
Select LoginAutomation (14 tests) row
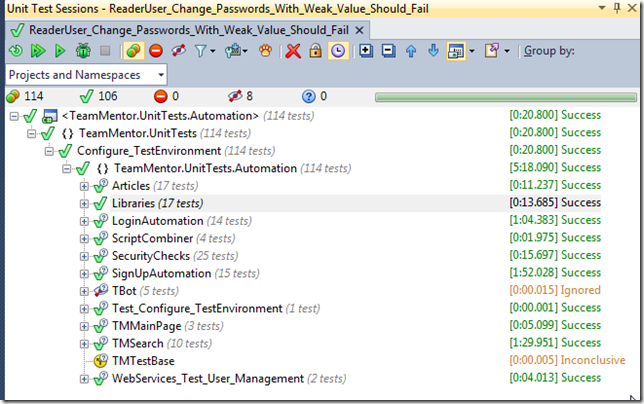tap(182, 221)
